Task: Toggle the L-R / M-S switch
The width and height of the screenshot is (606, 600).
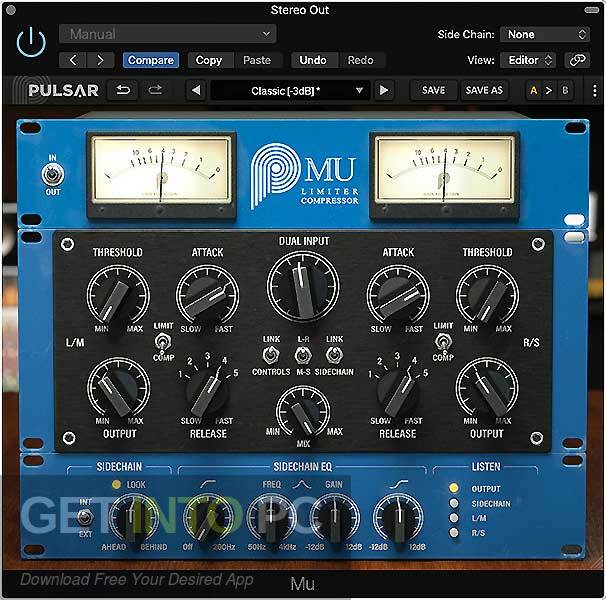Action: (x=303, y=355)
